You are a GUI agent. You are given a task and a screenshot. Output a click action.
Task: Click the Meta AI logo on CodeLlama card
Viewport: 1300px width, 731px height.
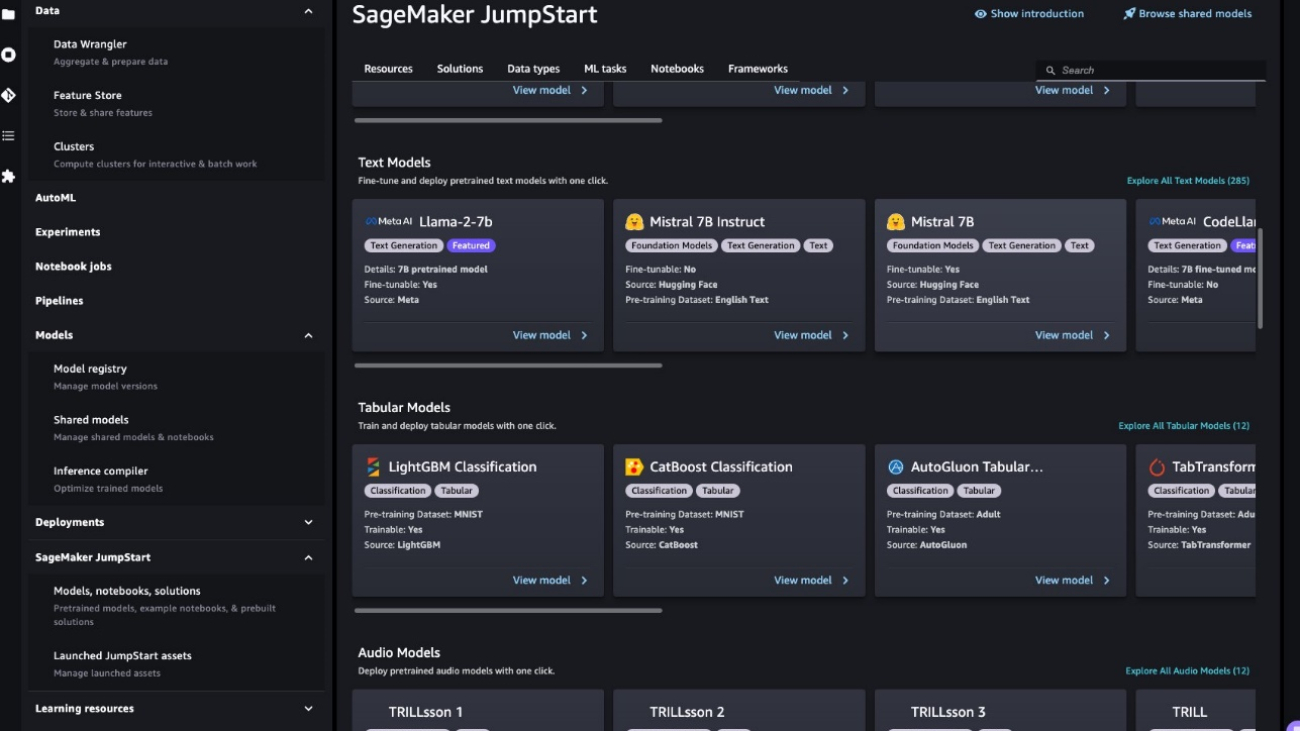(1172, 222)
